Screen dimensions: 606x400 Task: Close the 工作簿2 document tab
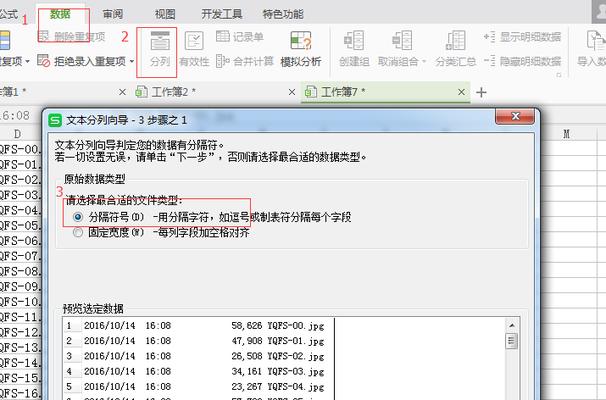coord(292,92)
